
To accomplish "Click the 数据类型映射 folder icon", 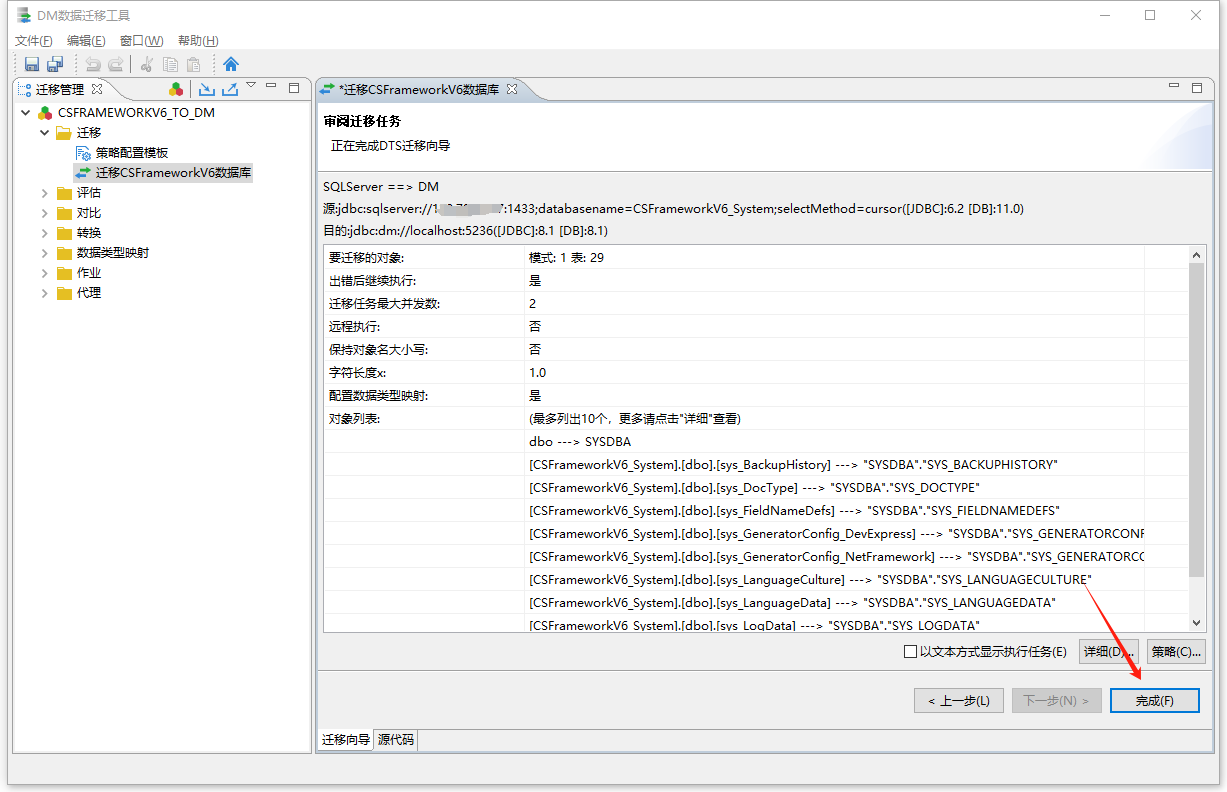I will 64,253.
